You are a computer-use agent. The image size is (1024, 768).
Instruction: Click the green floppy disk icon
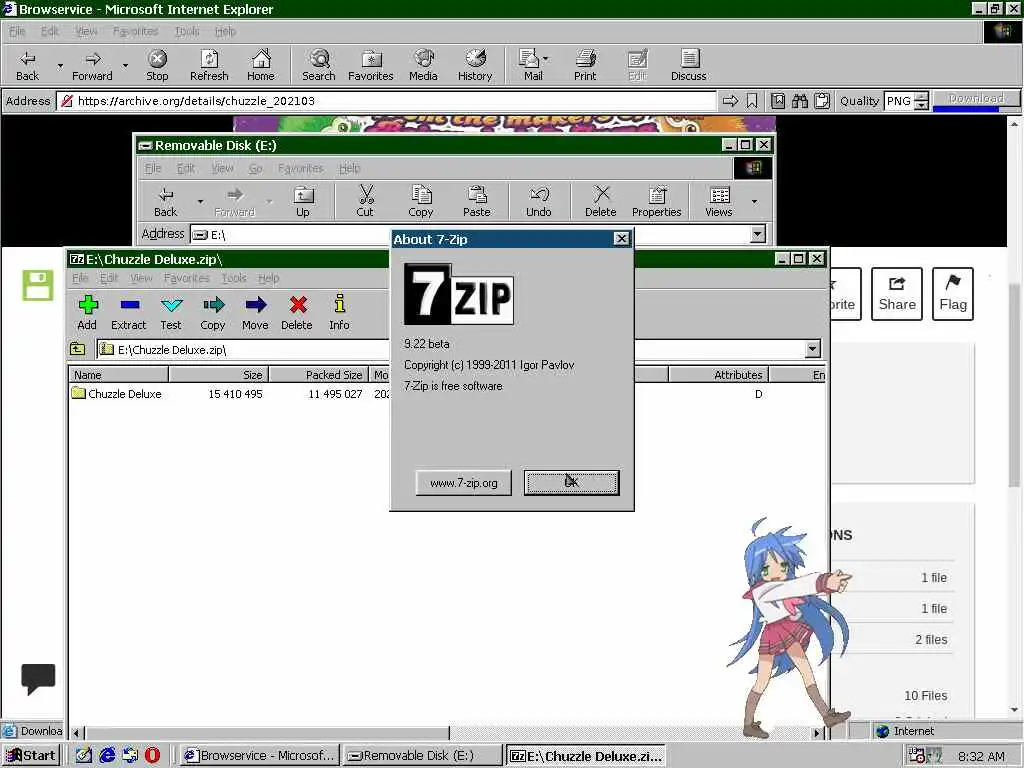pos(38,285)
